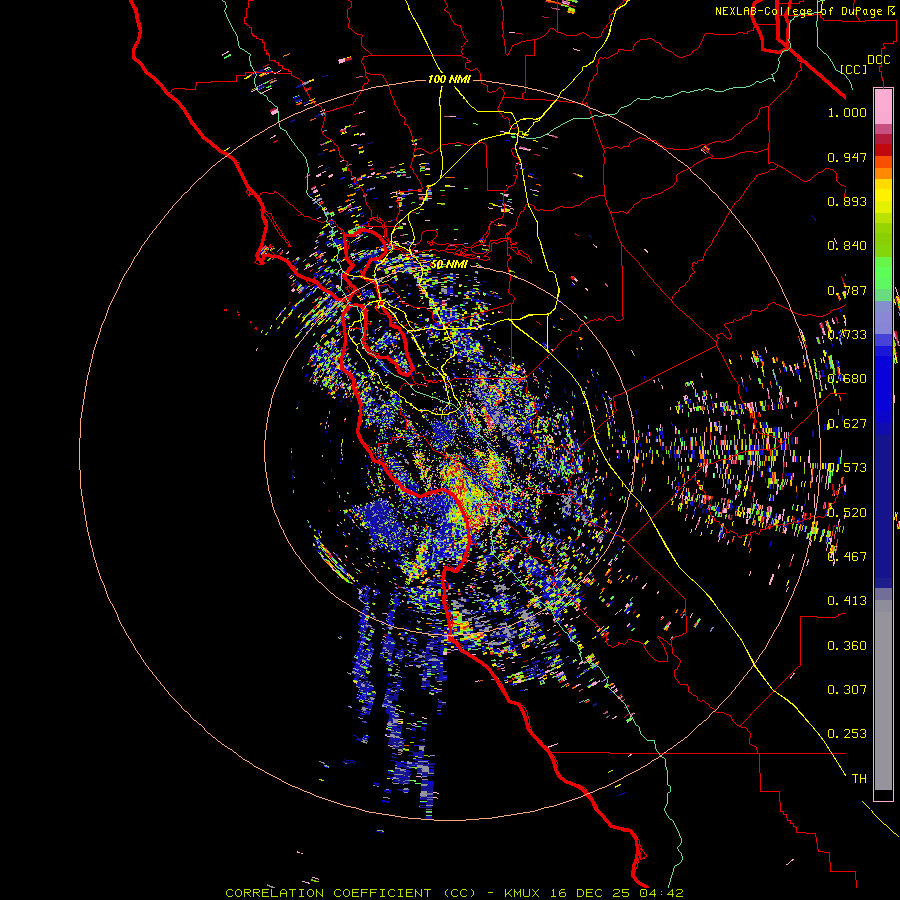The width and height of the screenshot is (900, 900).
Task: Click the 0.520 scale value
Action: point(847,513)
